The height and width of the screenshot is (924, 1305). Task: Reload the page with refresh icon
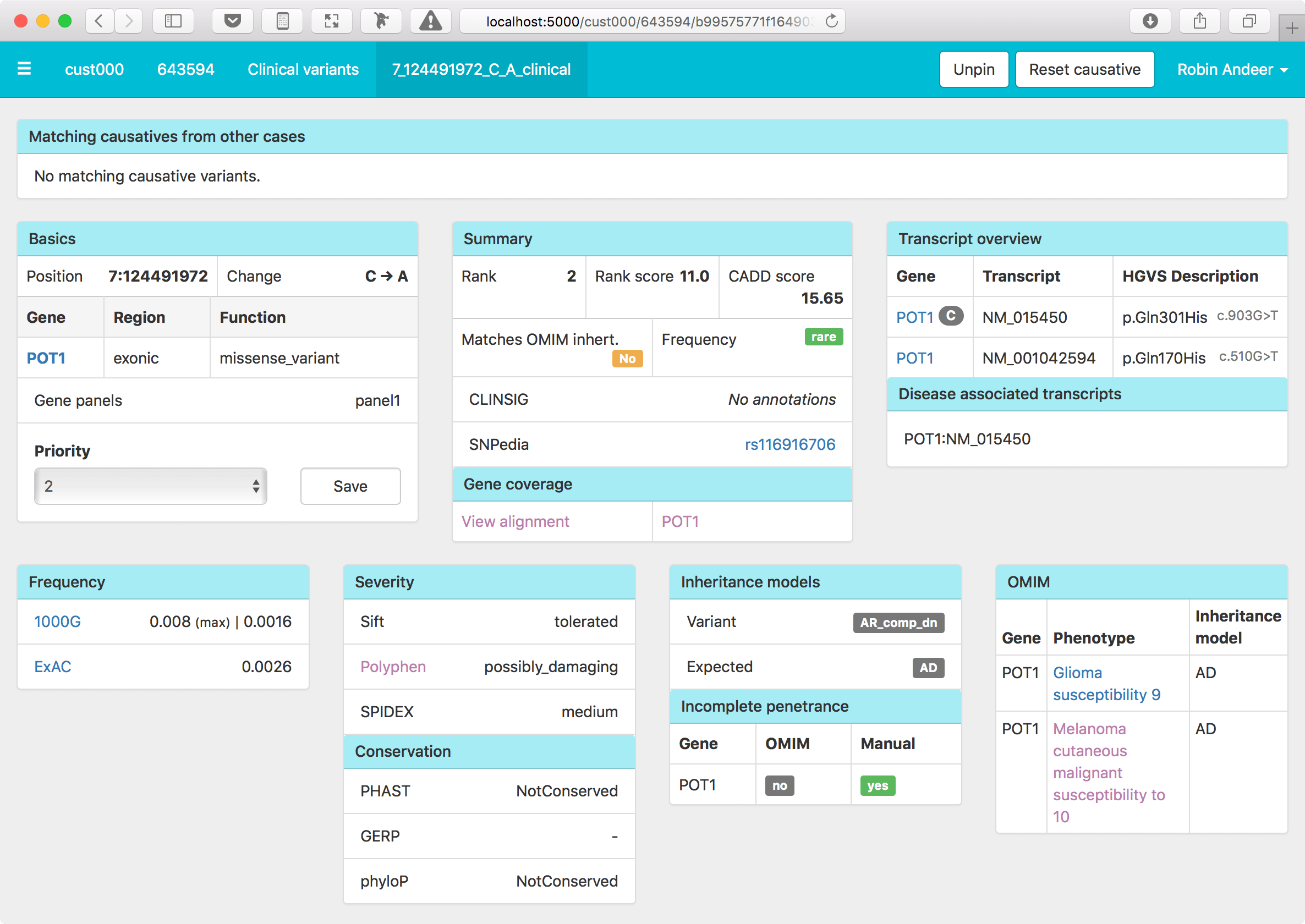pyautogui.click(x=831, y=21)
